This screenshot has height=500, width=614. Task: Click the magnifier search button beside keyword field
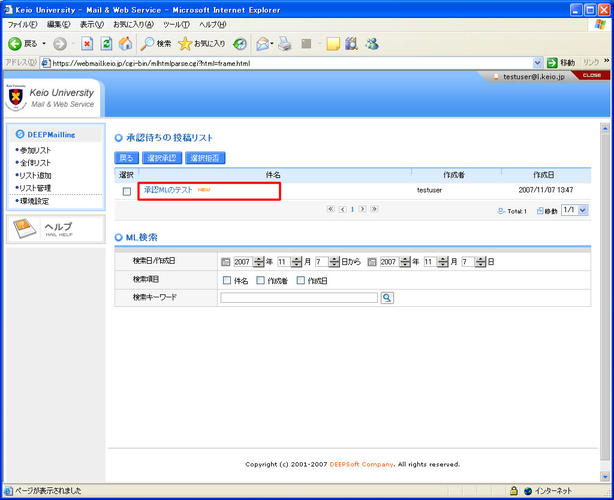pyautogui.click(x=387, y=297)
